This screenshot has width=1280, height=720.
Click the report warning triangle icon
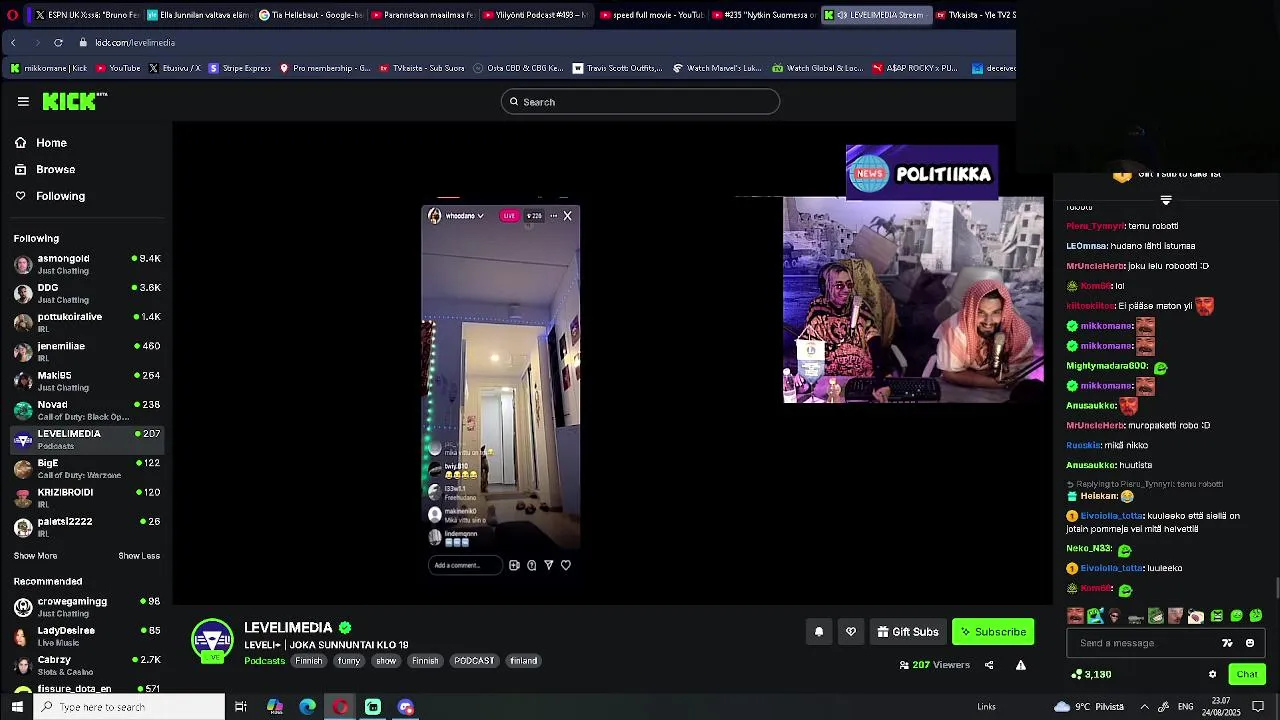[1021, 665]
